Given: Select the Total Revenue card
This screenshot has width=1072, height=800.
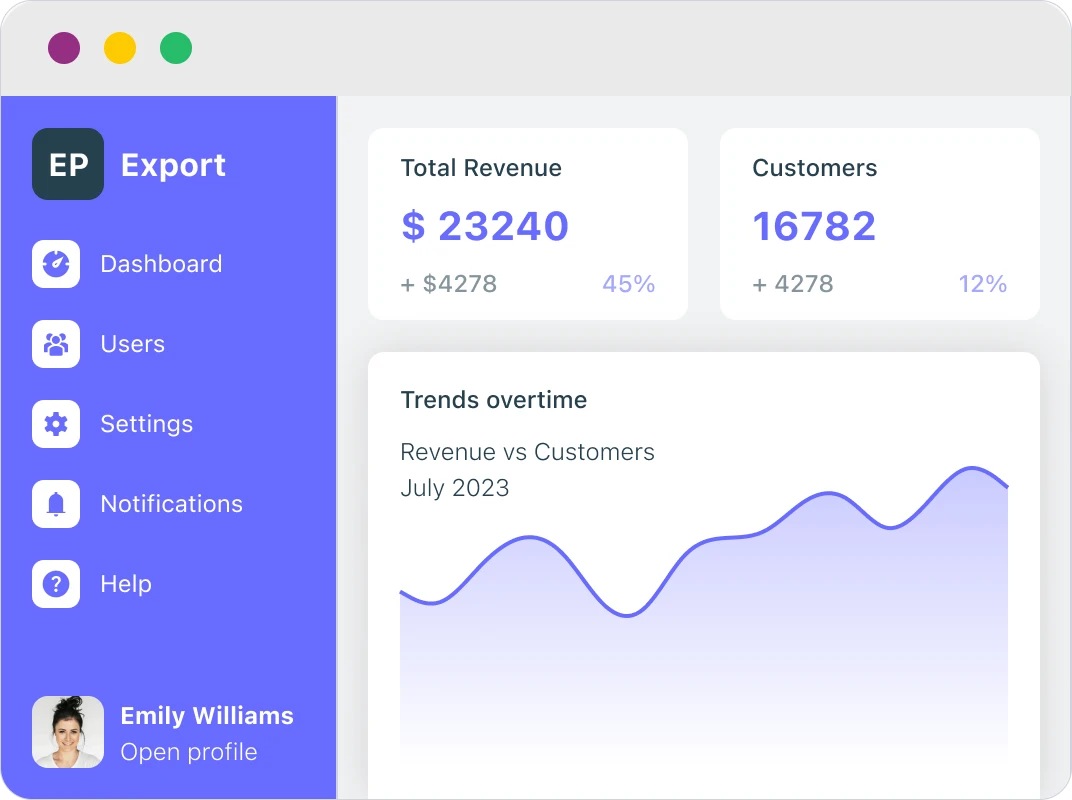Looking at the screenshot, I should 528,224.
